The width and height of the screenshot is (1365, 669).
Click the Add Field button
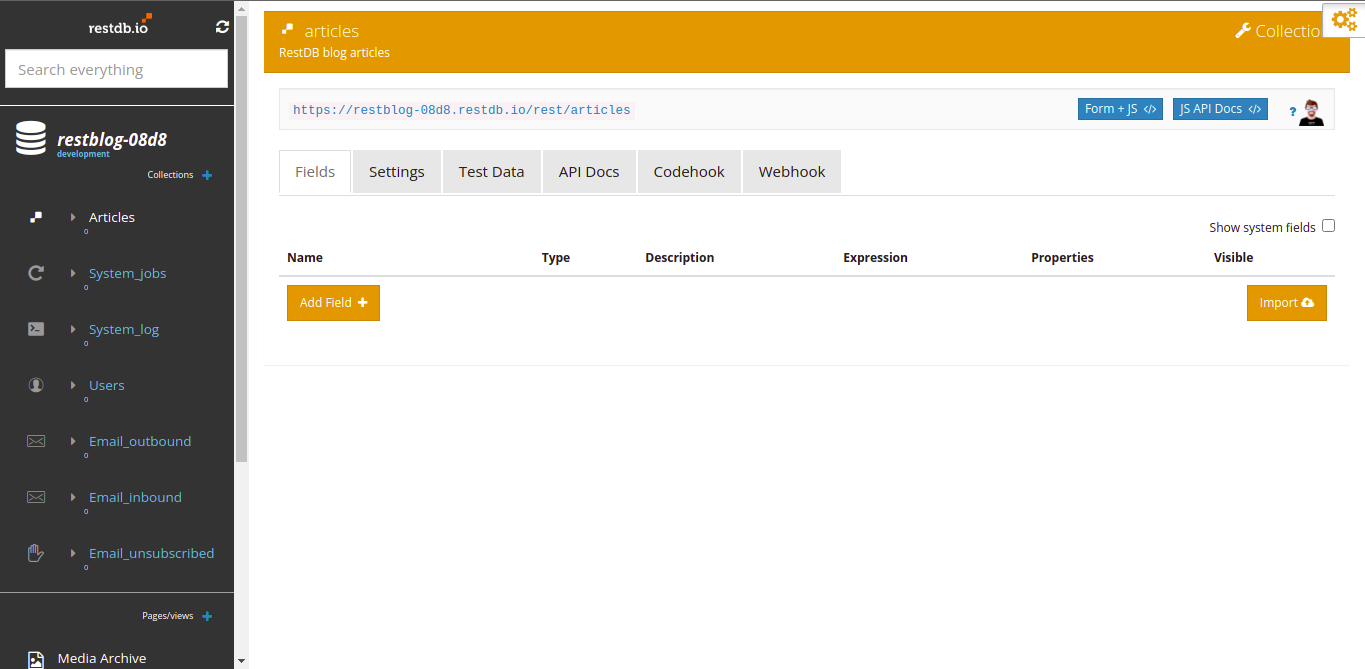333,303
